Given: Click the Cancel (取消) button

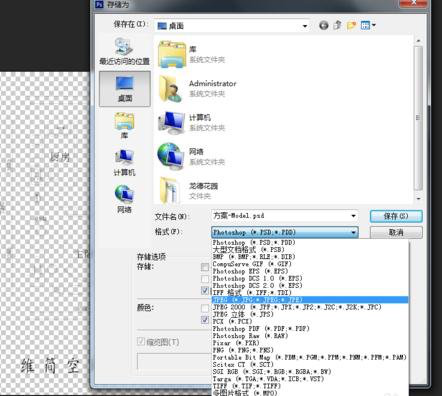Looking at the screenshot, I should tap(396, 232).
